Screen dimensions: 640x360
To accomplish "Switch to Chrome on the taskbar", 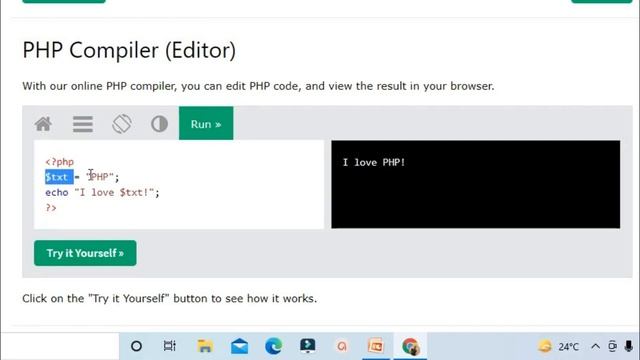I will pyautogui.click(x=410, y=347).
